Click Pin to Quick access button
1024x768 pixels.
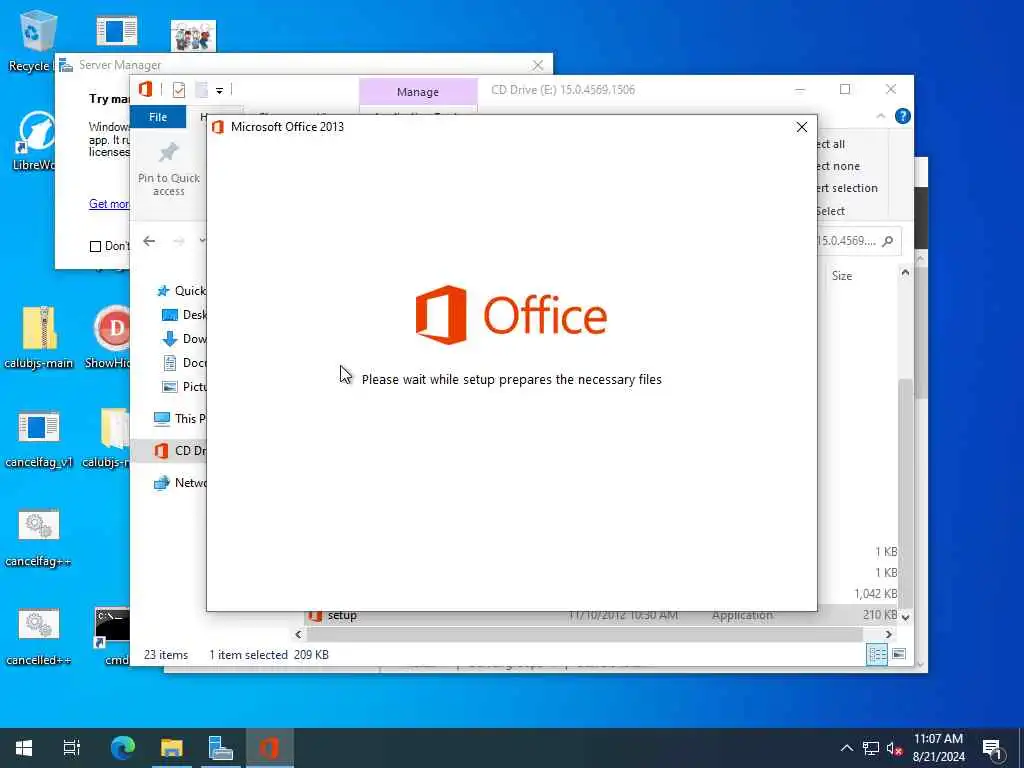pos(168,169)
